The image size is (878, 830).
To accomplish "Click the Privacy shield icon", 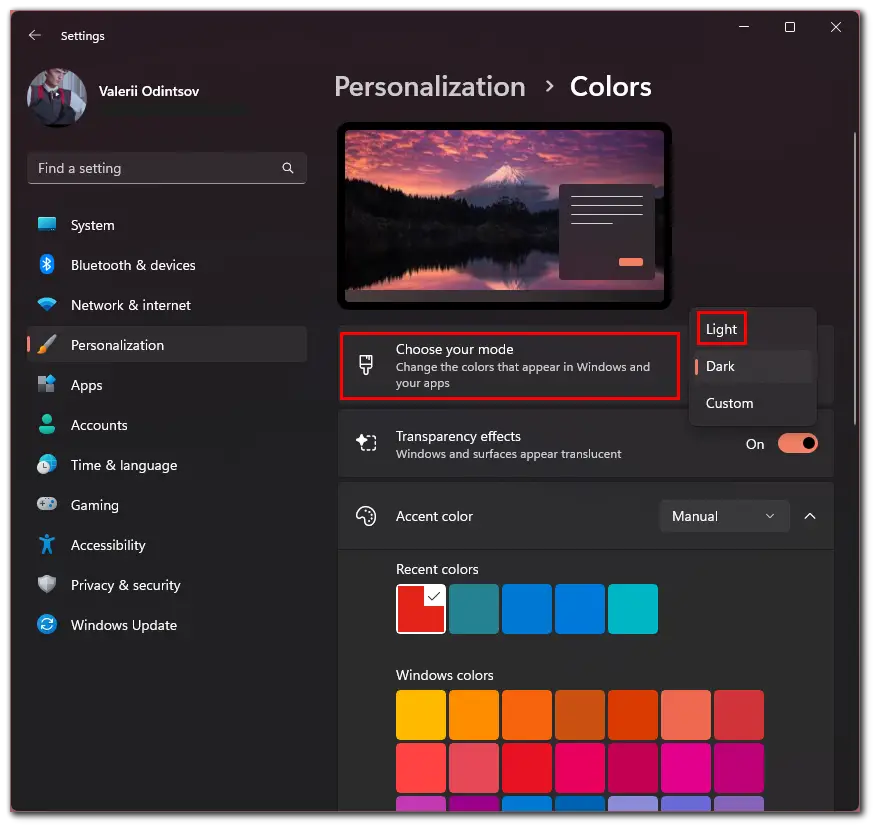I will click(47, 584).
